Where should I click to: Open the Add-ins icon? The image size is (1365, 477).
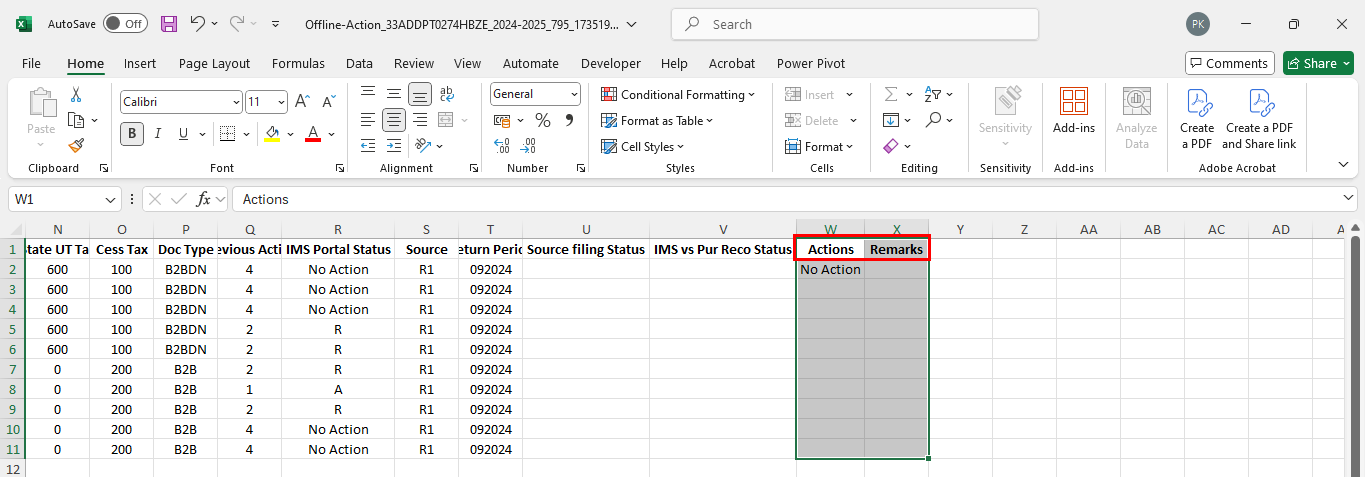[x=1073, y=111]
